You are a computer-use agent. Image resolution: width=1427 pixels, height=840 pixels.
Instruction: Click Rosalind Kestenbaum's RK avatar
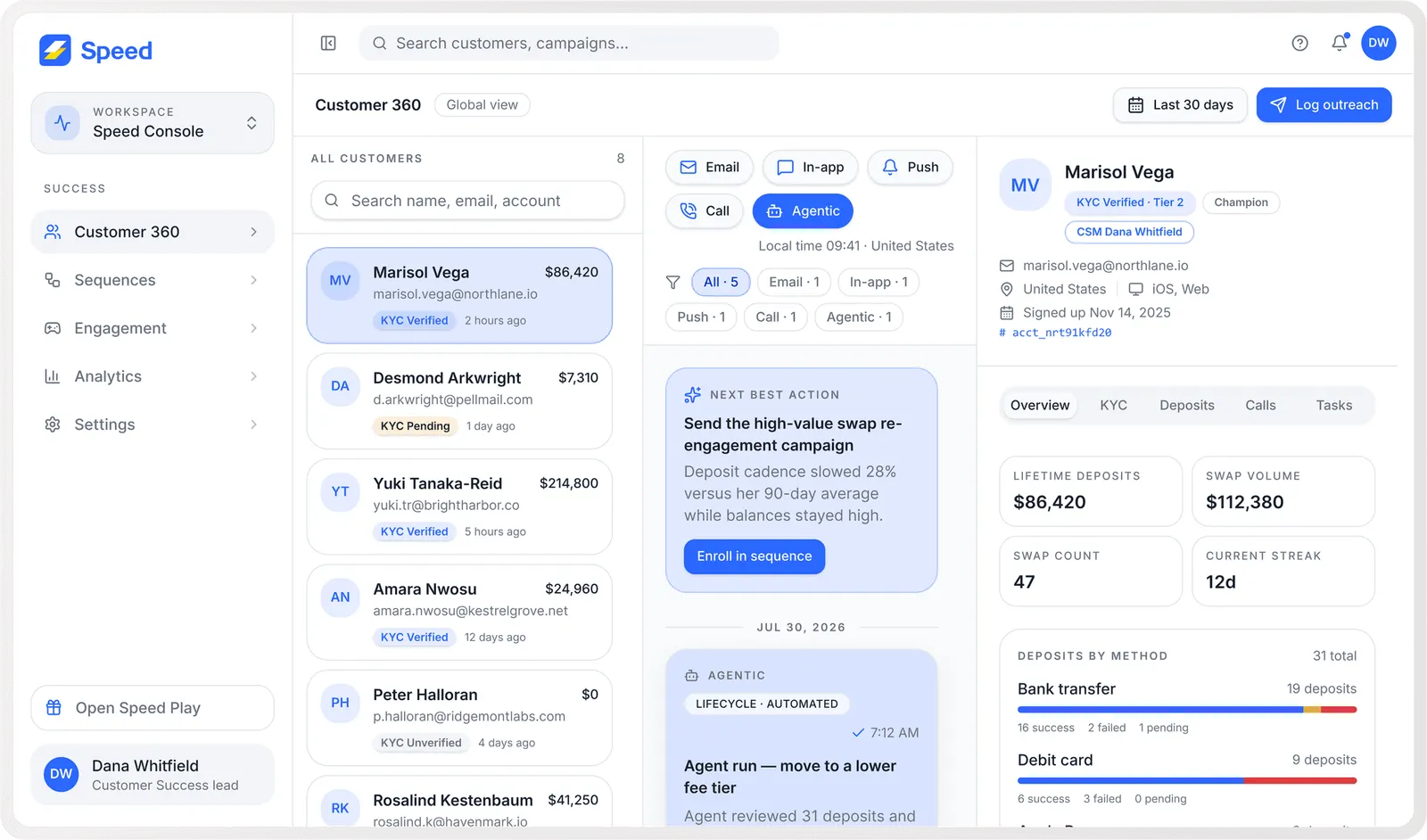[340, 808]
